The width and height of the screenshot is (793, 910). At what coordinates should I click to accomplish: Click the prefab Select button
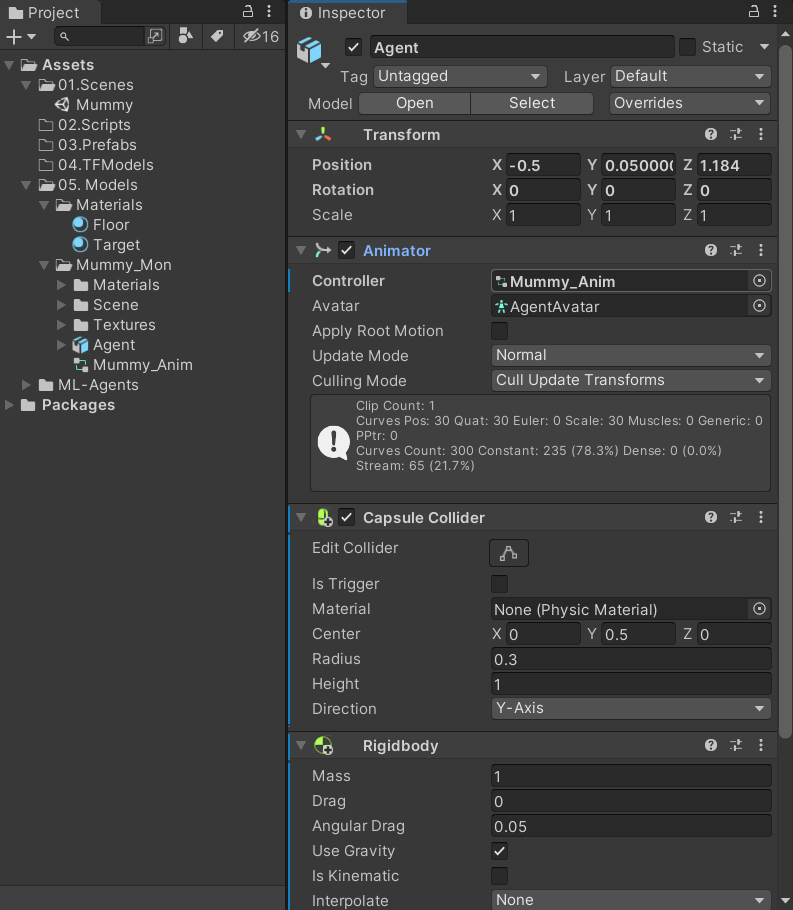click(x=532, y=103)
